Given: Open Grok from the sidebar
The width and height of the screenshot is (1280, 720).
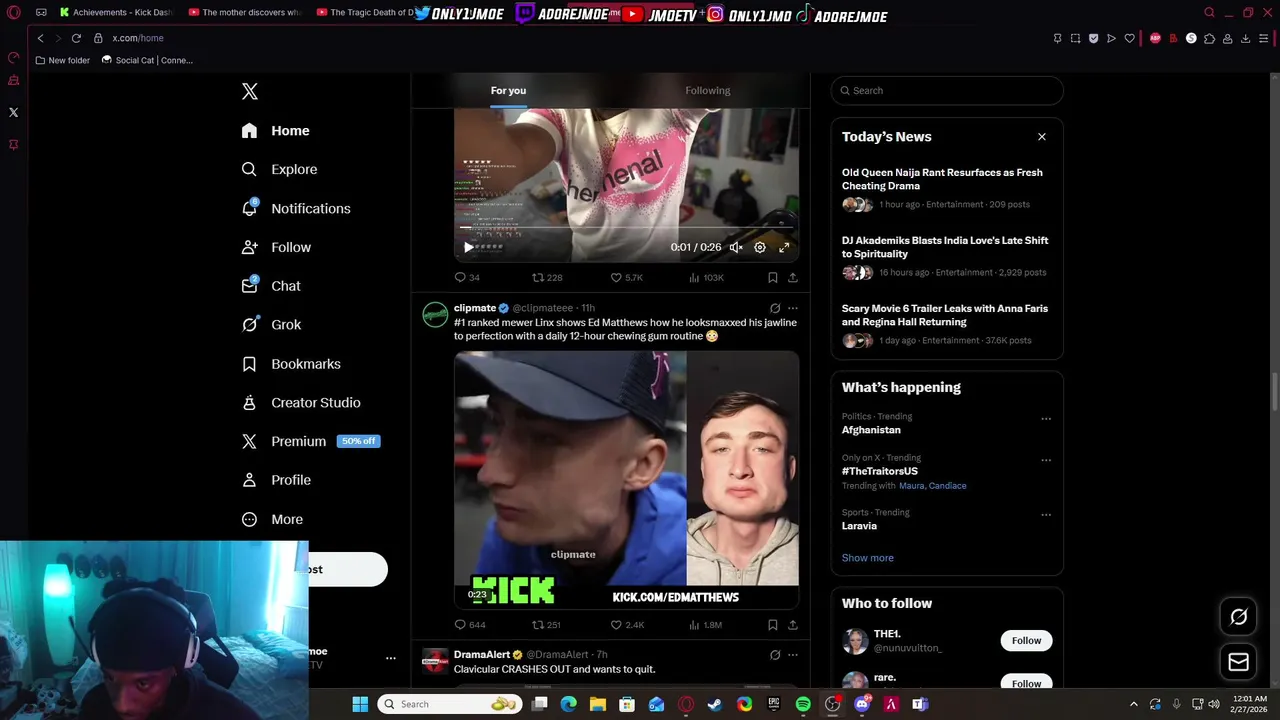Looking at the screenshot, I should coord(271,325).
